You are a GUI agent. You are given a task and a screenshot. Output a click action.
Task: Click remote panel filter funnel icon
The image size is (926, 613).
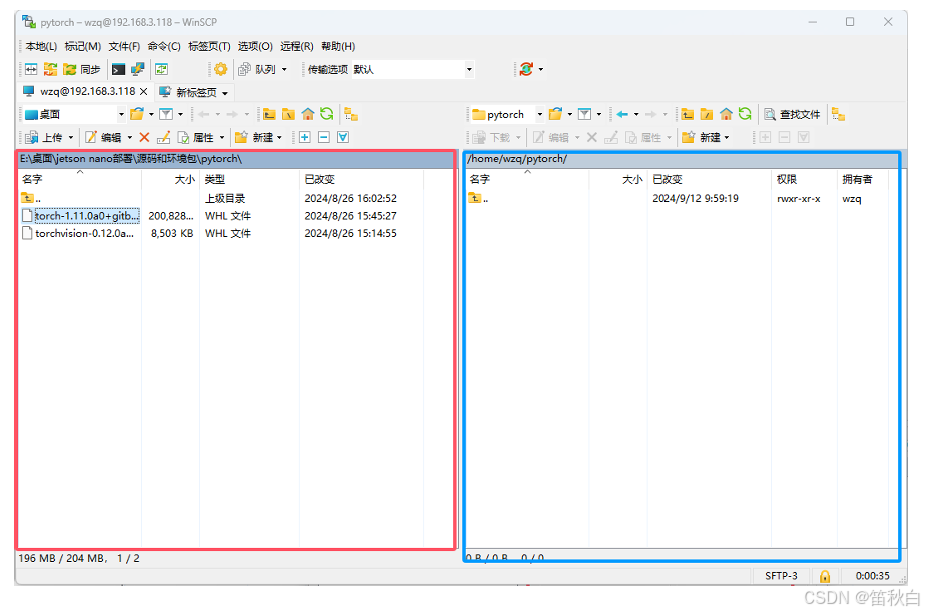585,114
